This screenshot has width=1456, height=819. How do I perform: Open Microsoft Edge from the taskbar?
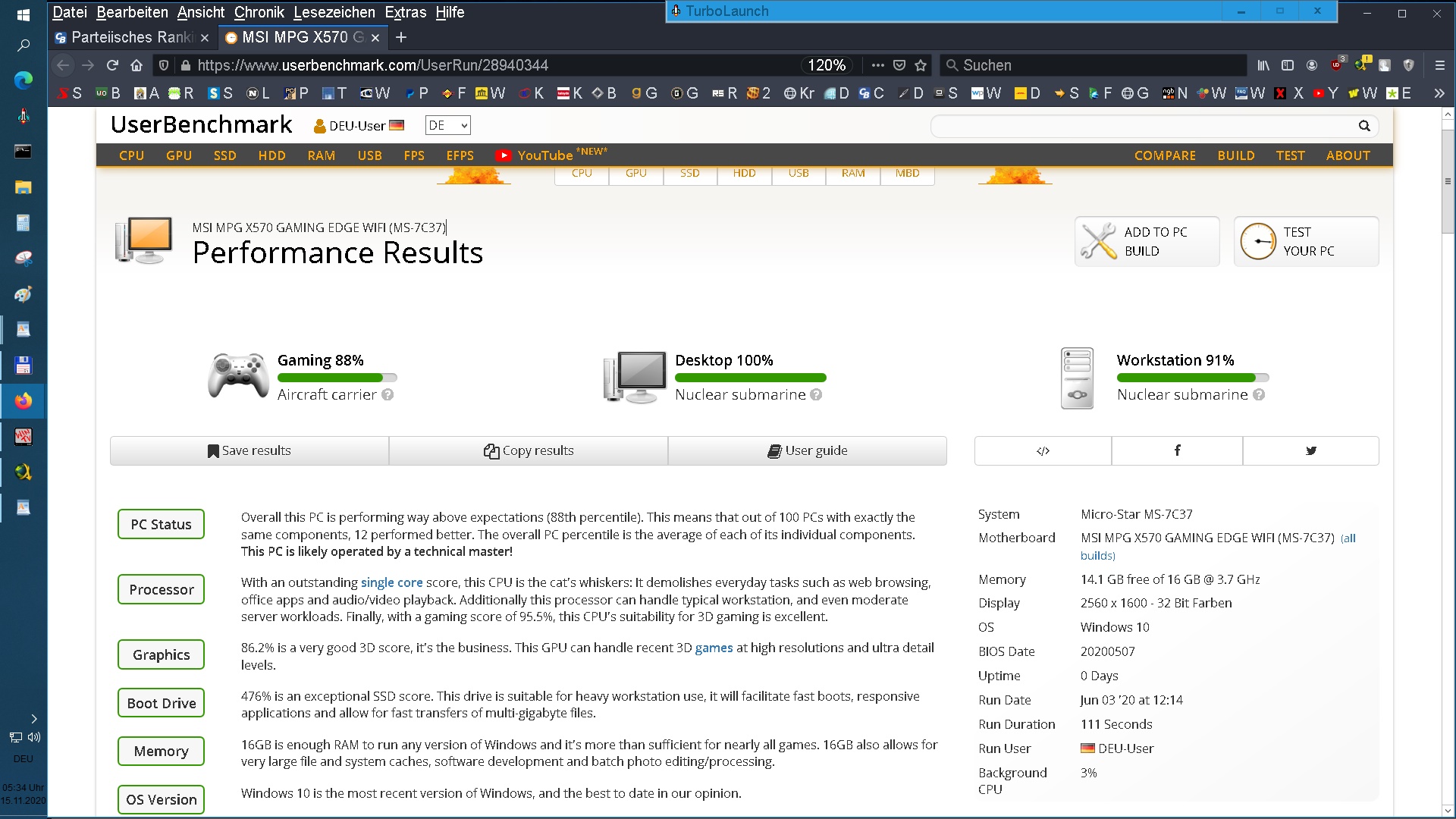[x=24, y=80]
